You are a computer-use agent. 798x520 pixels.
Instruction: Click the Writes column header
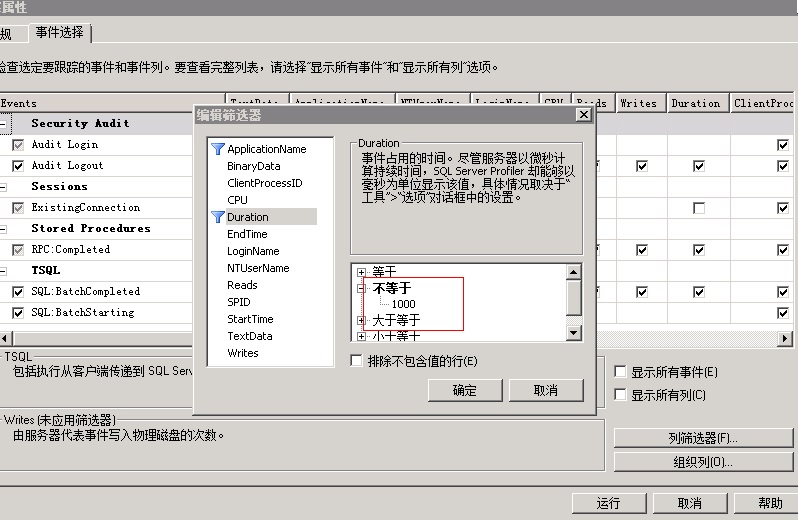(x=641, y=103)
